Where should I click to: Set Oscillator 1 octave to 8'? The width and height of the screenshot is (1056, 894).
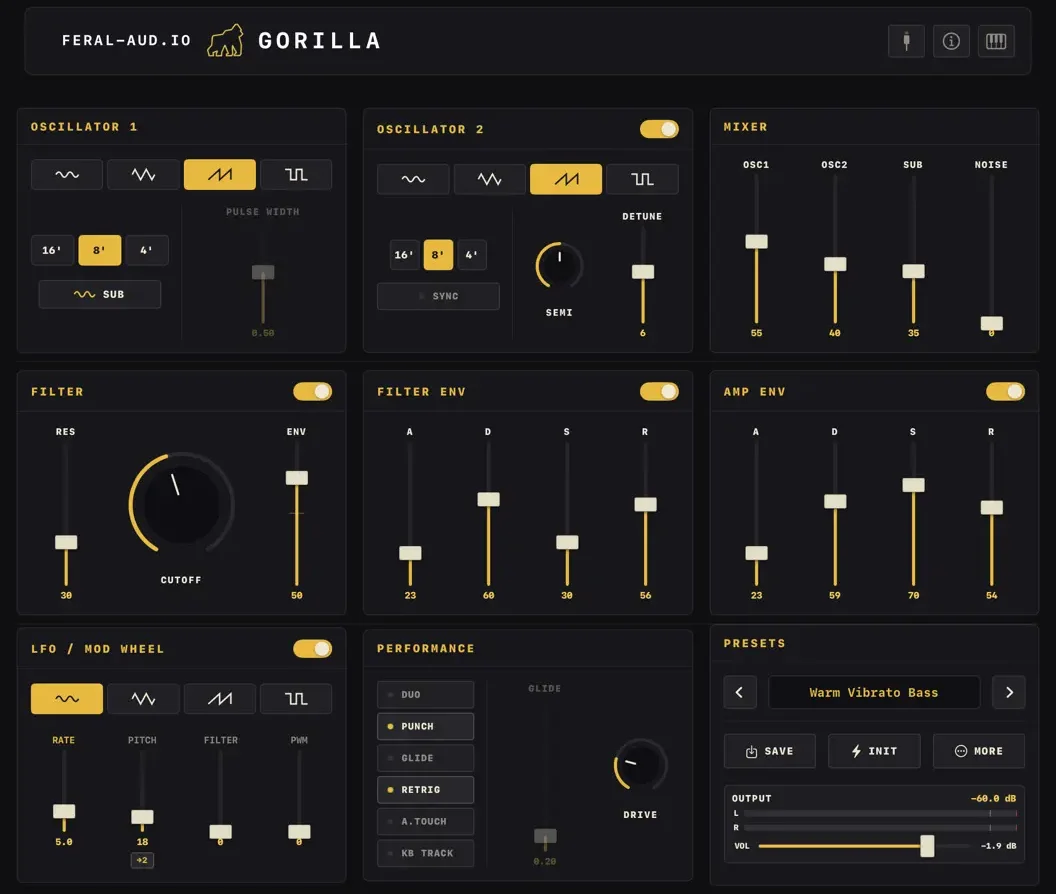click(x=100, y=250)
